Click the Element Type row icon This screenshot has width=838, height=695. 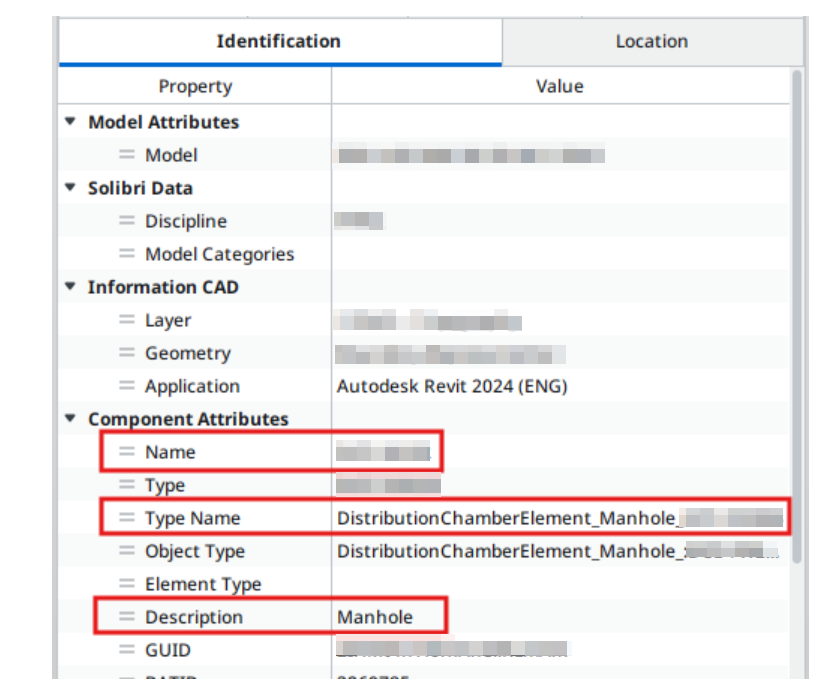pyautogui.click(x=127, y=584)
